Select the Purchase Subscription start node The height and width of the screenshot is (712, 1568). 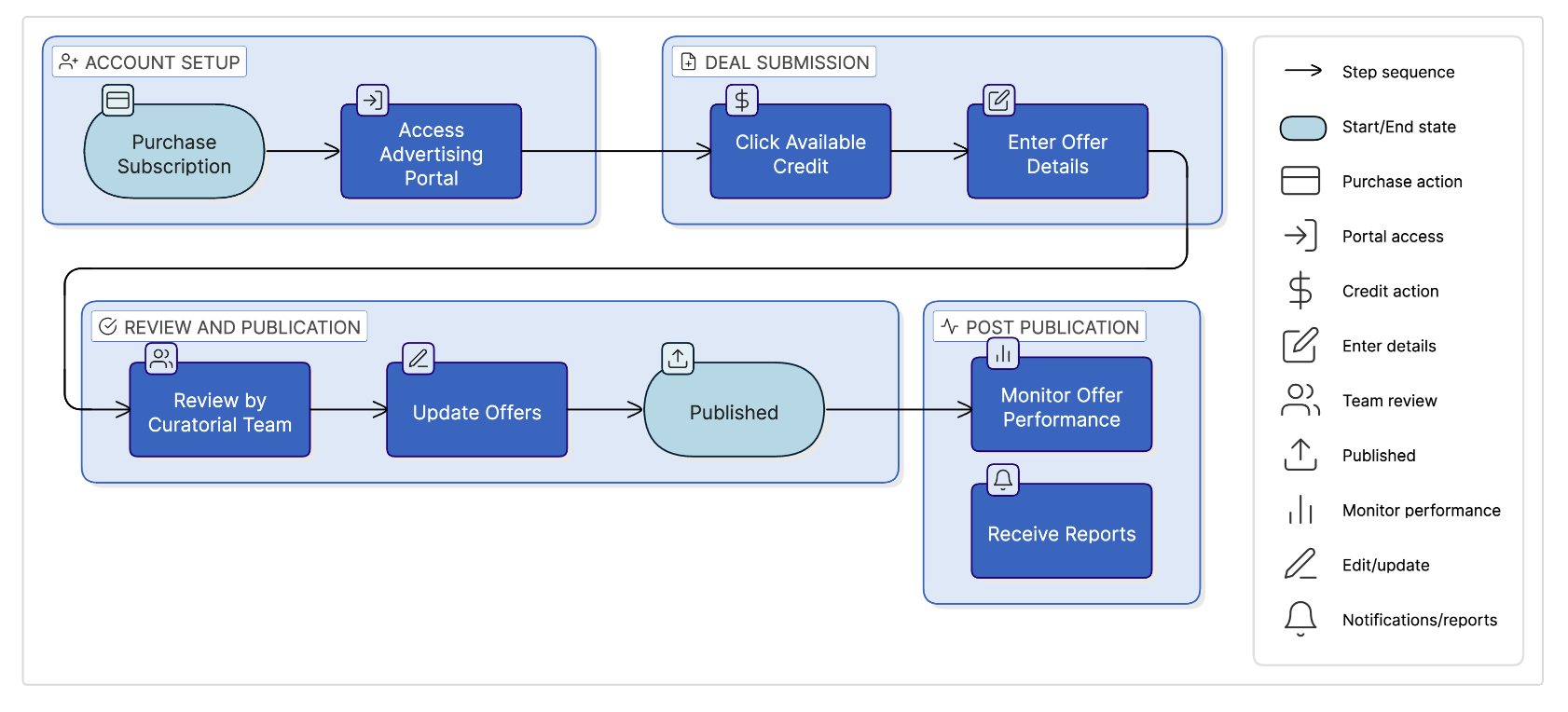pos(174,154)
